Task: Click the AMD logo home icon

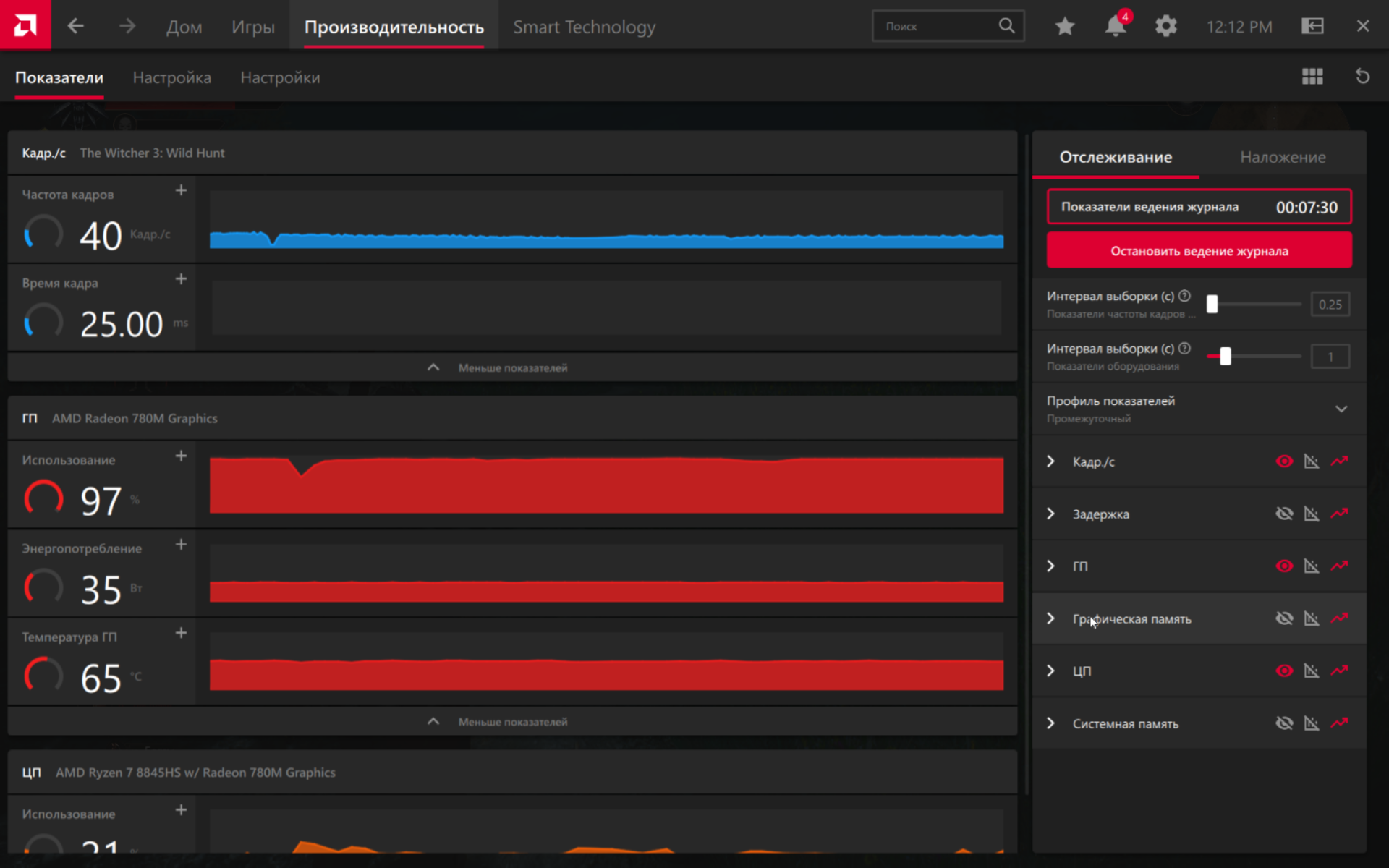Action: (25, 25)
